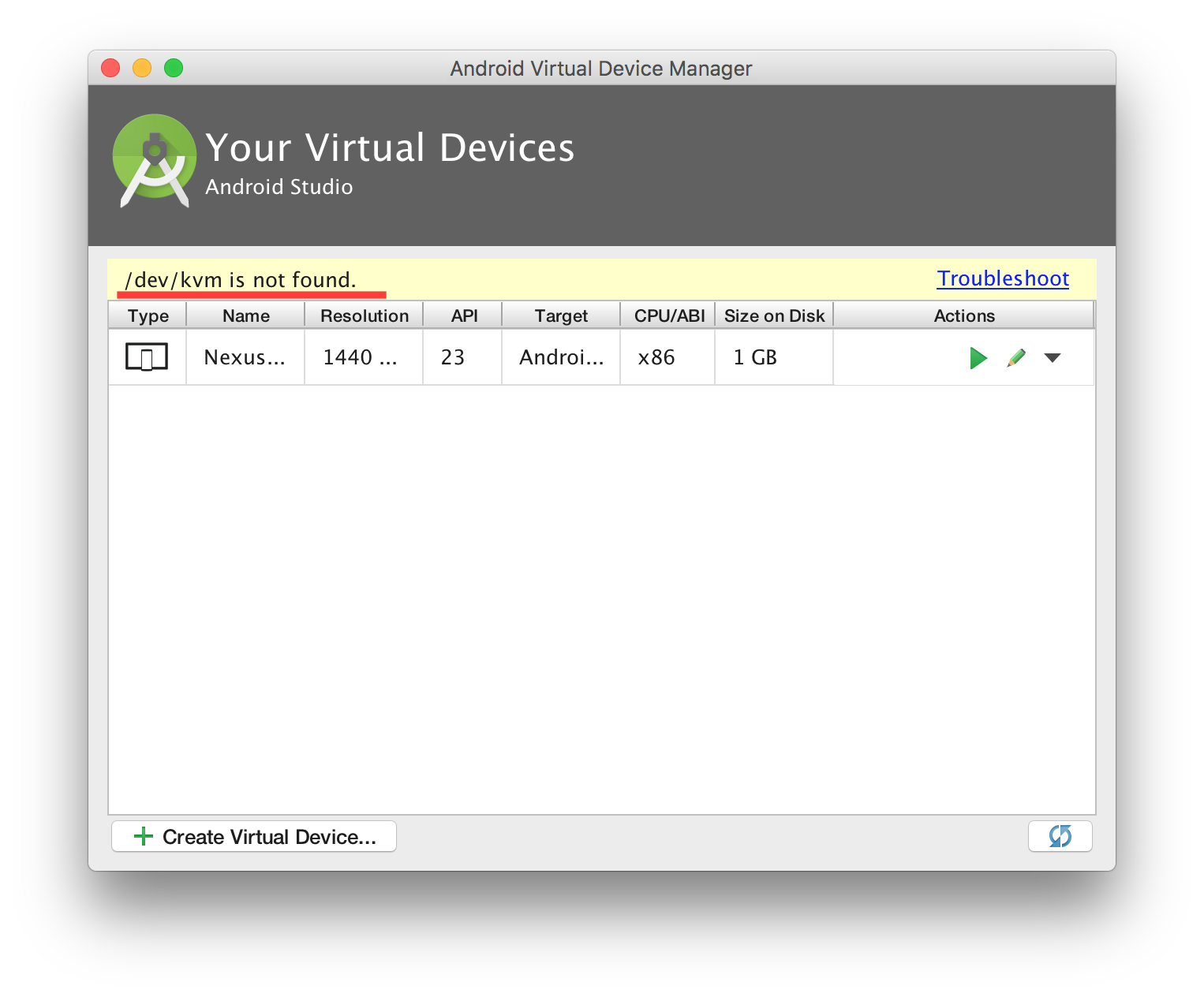
Task: Sort by the Name column header
Action: [x=245, y=316]
